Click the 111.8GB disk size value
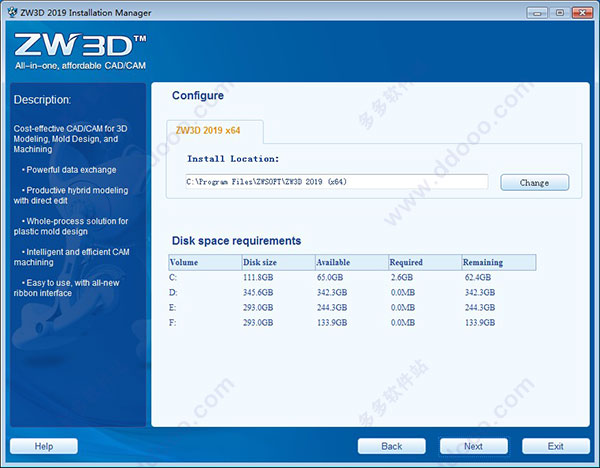 pos(258,277)
